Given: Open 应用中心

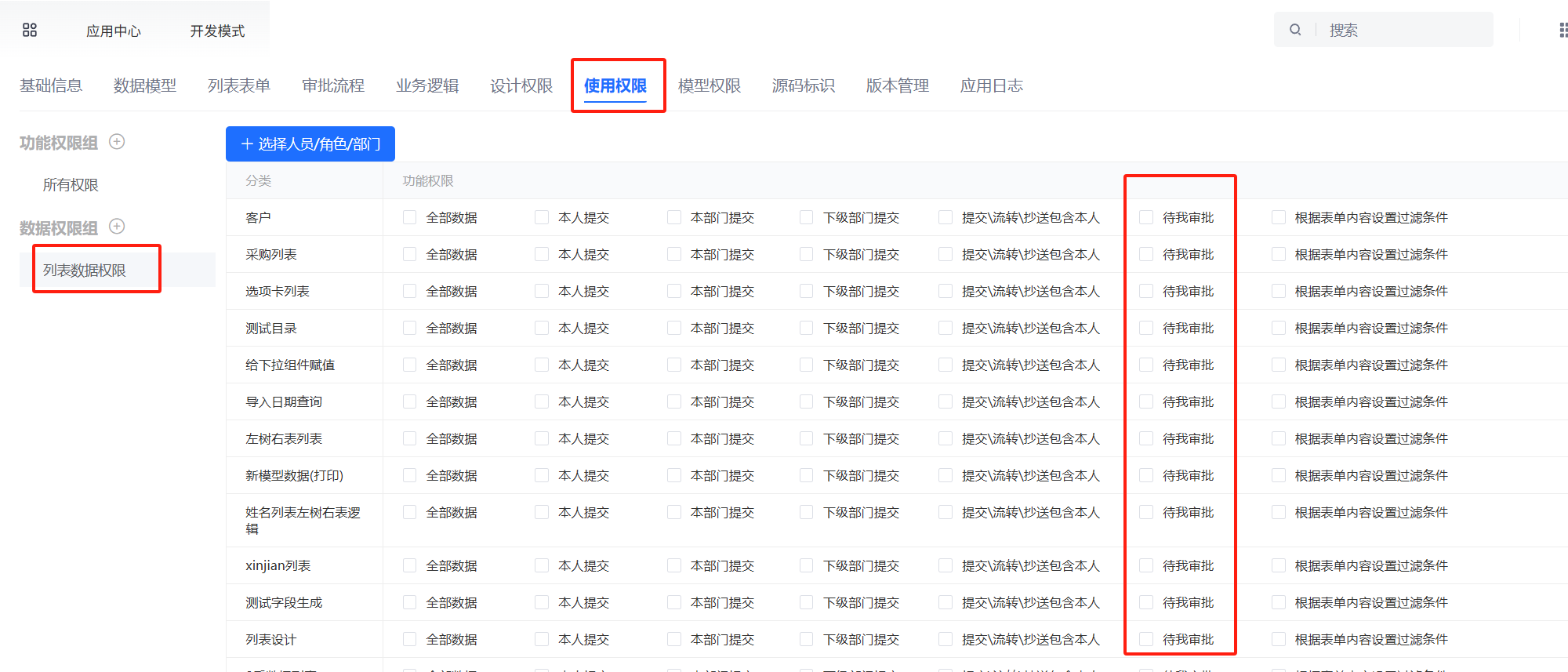Looking at the screenshot, I should [x=114, y=31].
